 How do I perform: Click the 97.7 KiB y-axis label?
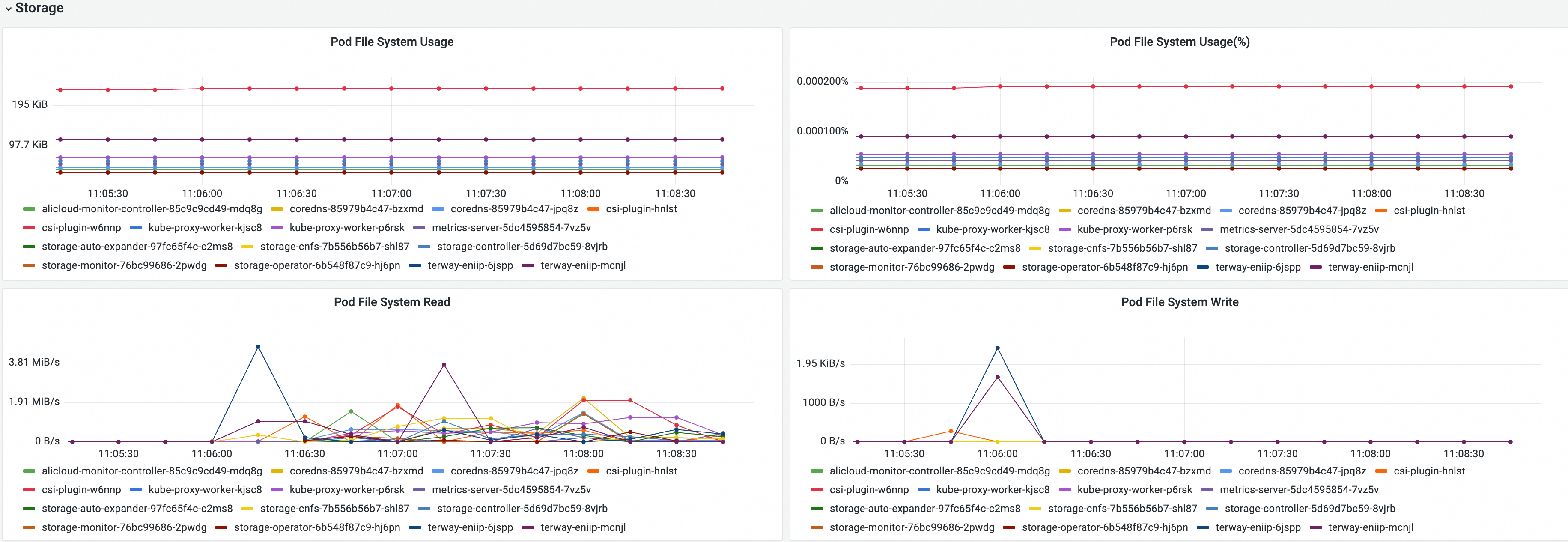28,144
